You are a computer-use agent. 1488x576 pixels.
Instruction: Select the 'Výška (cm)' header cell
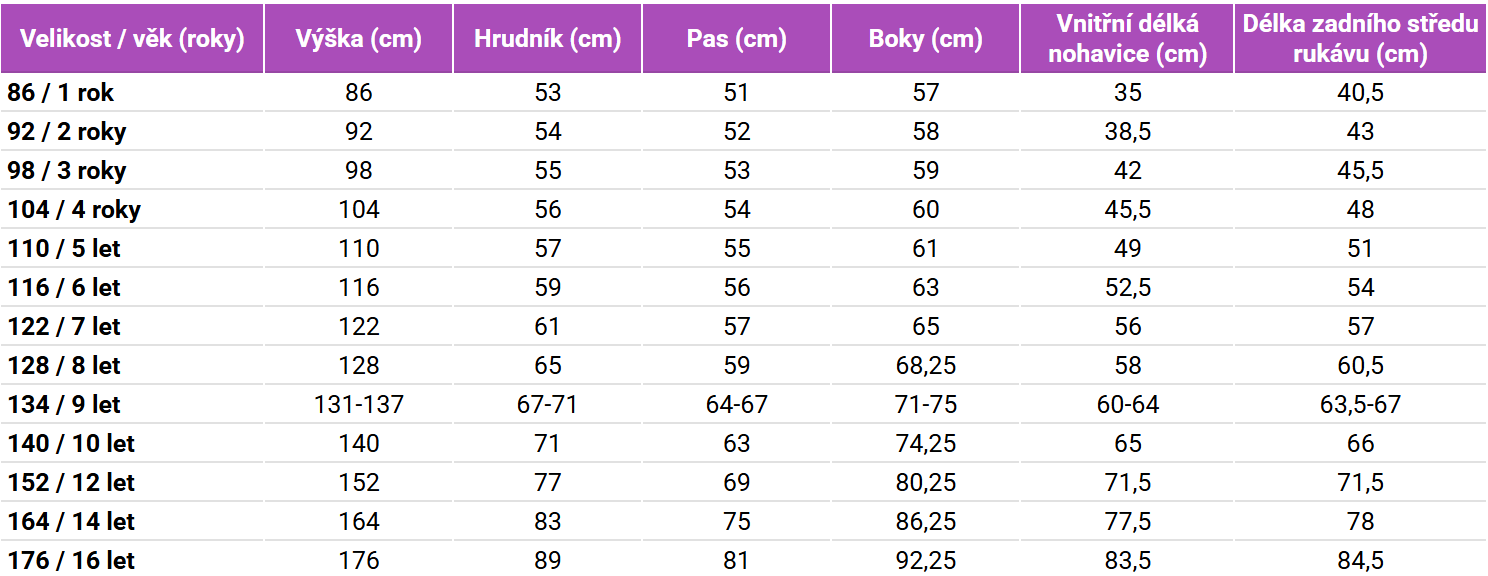pos(359,39)
